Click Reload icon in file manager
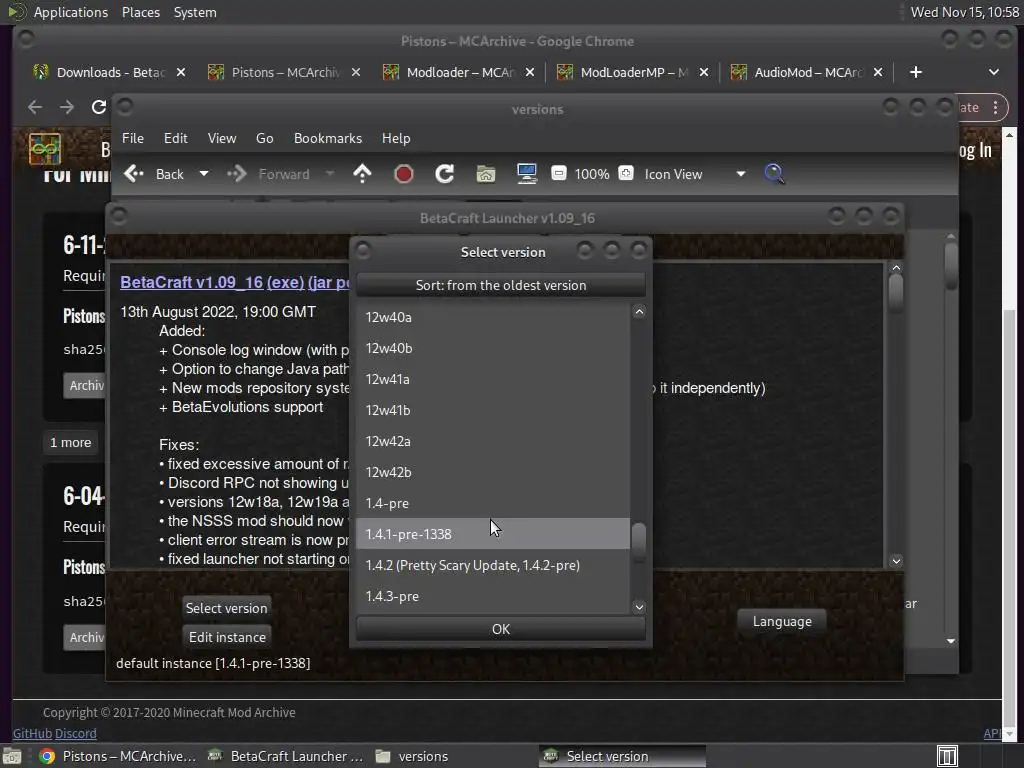 point(445,174)
